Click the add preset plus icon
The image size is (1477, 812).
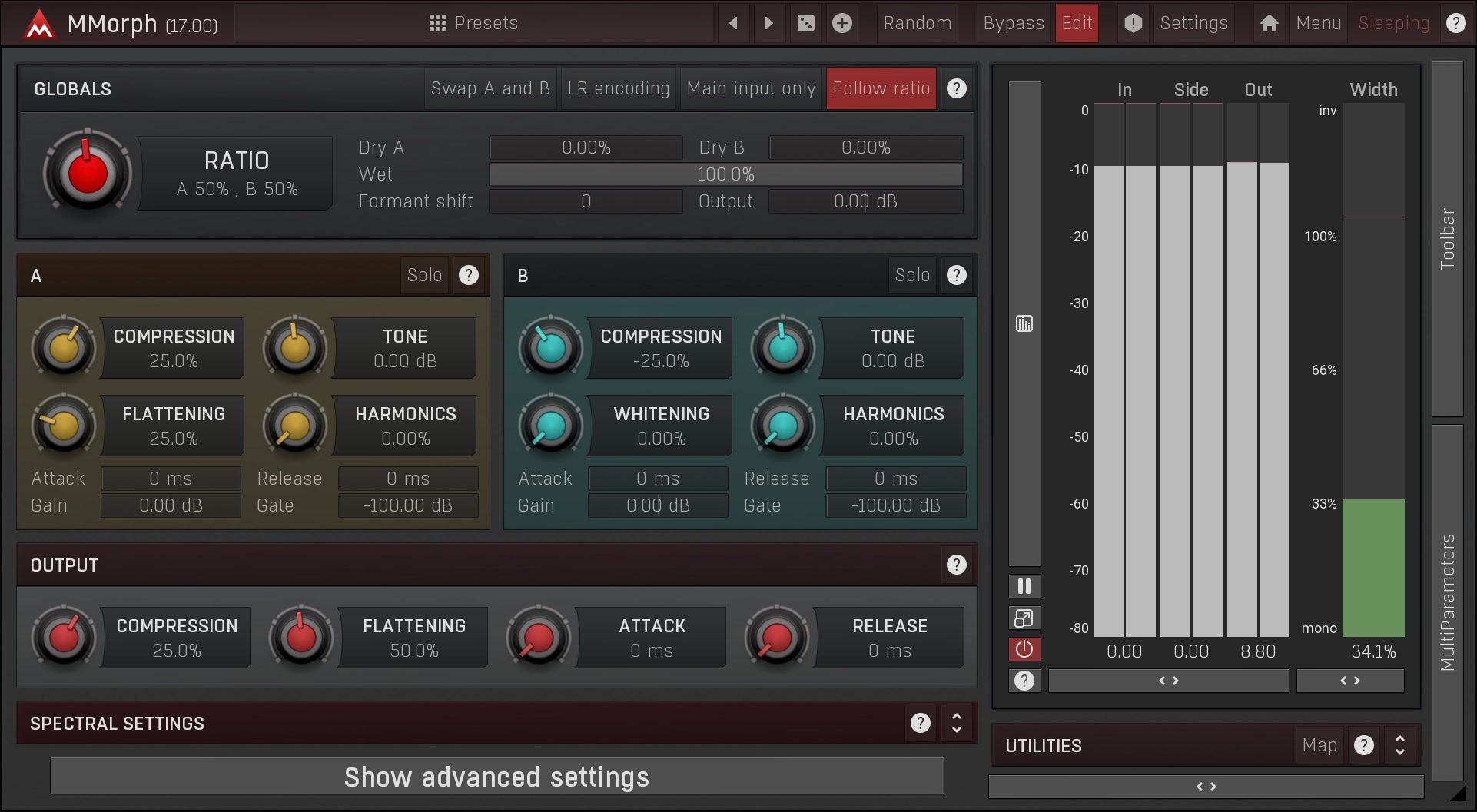(842, 23)
